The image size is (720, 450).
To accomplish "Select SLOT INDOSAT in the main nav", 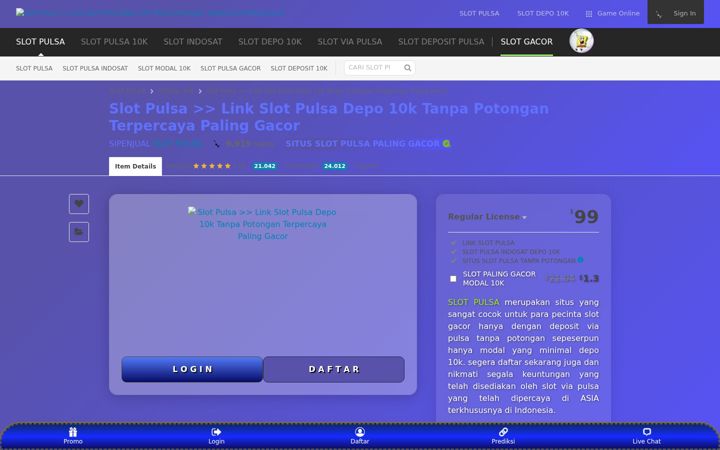I will tap(193, 42).
